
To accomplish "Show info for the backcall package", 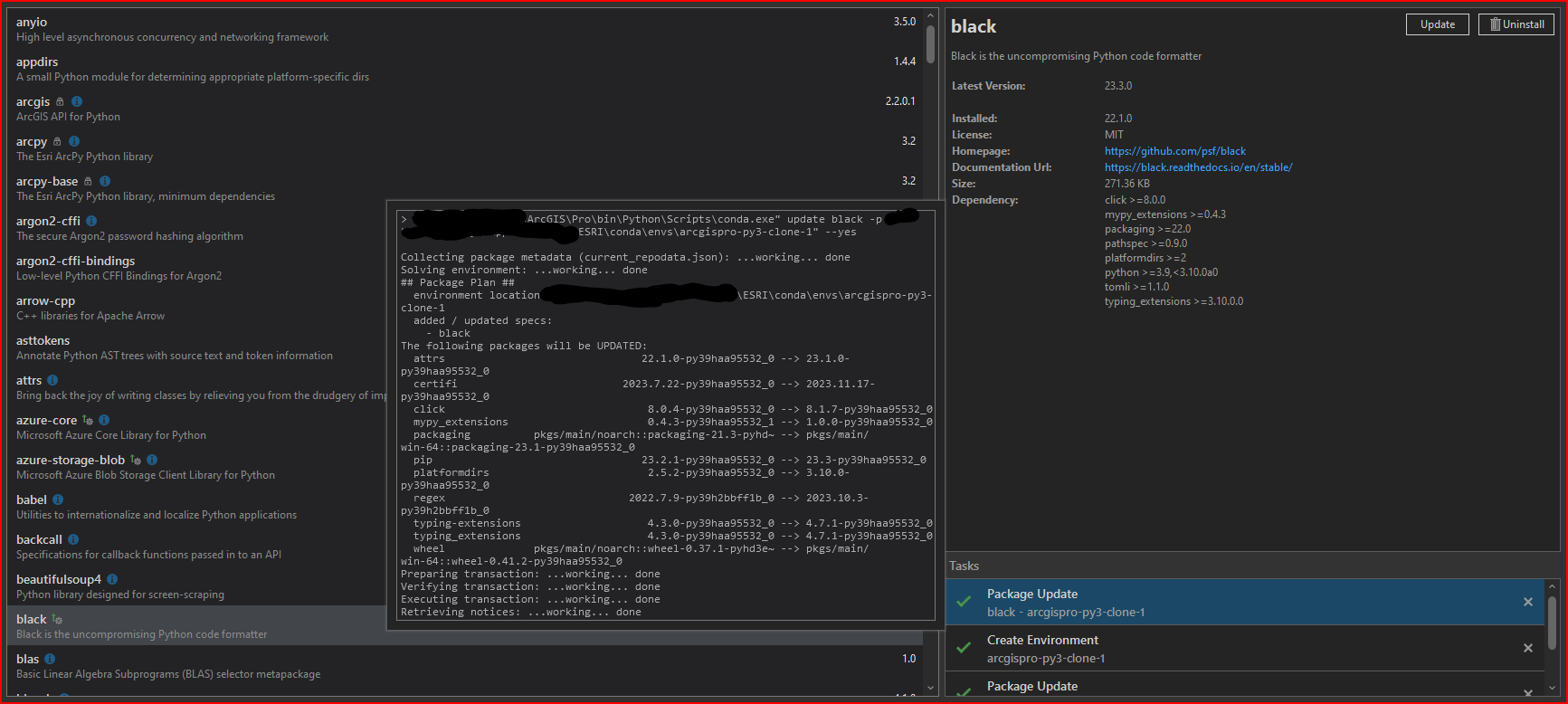I will [73, 539].
